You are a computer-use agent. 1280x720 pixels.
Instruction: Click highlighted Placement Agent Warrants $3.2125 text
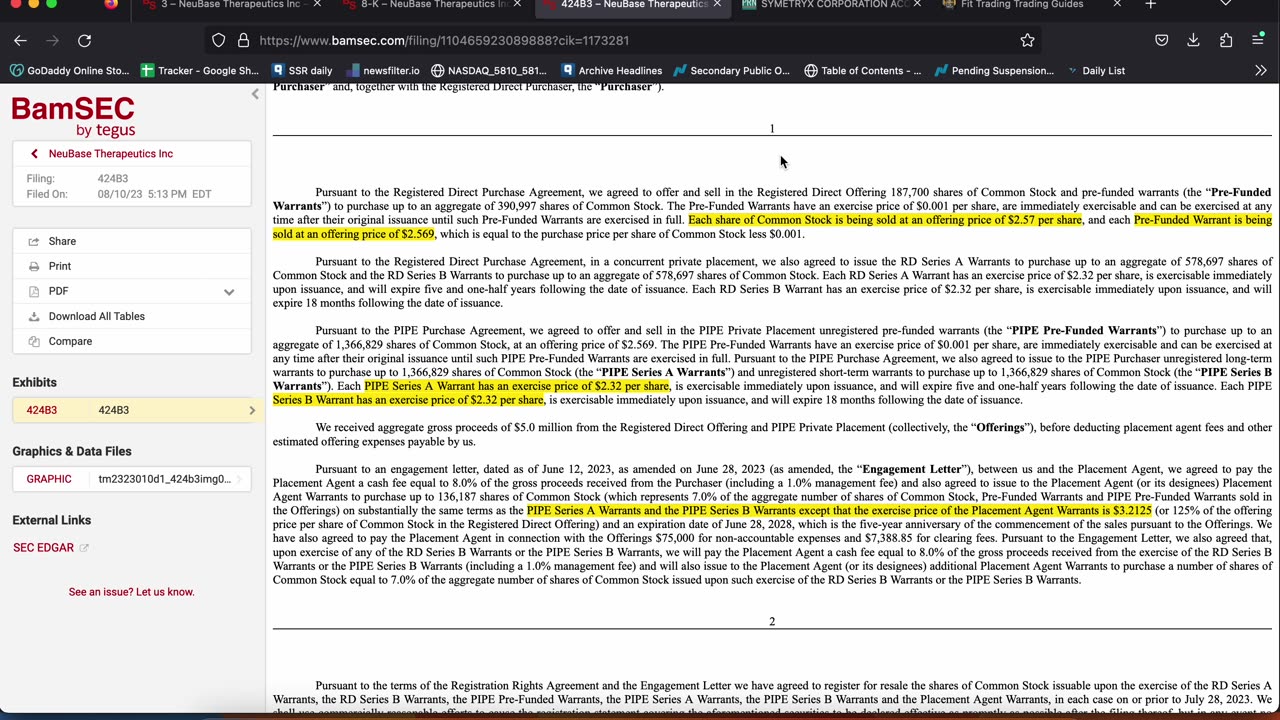(839, 510)
